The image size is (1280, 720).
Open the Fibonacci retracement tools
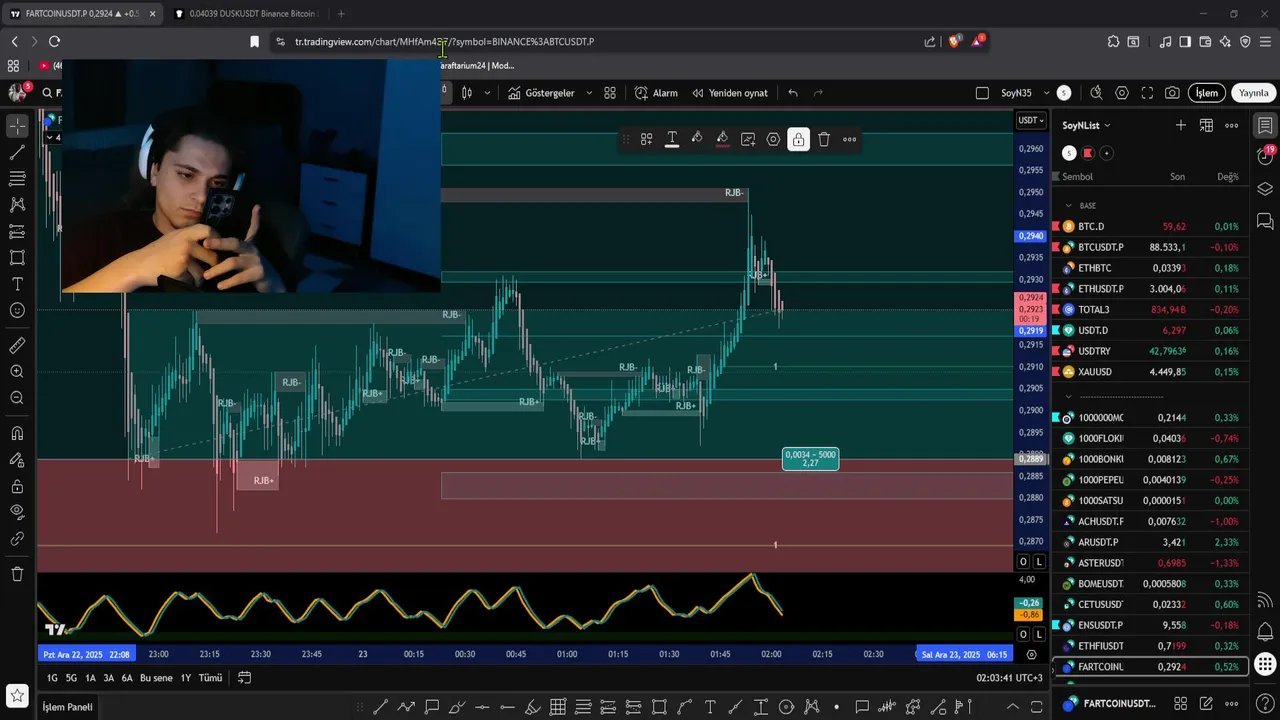[17, 178]
